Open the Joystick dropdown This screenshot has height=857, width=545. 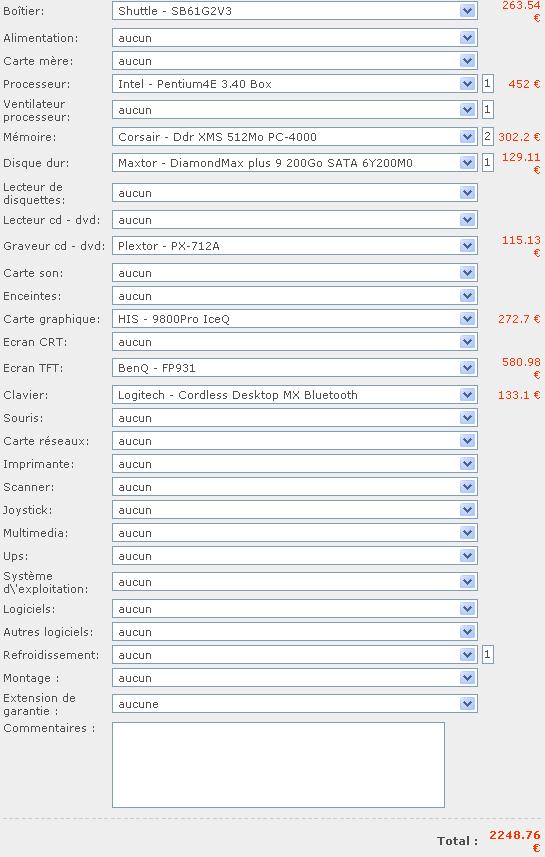295,509
